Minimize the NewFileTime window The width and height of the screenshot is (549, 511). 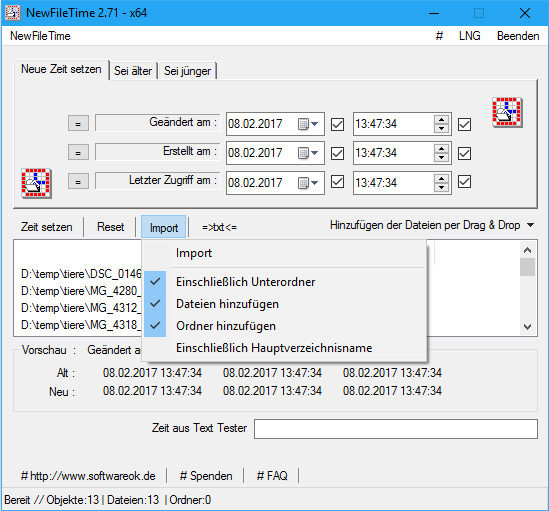(x=434, y=13)
